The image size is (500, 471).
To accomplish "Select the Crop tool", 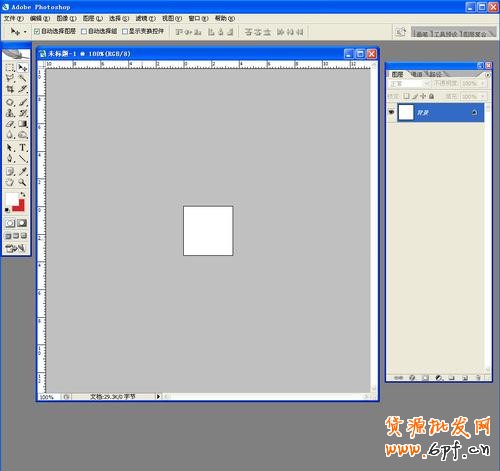I will 10,89.
